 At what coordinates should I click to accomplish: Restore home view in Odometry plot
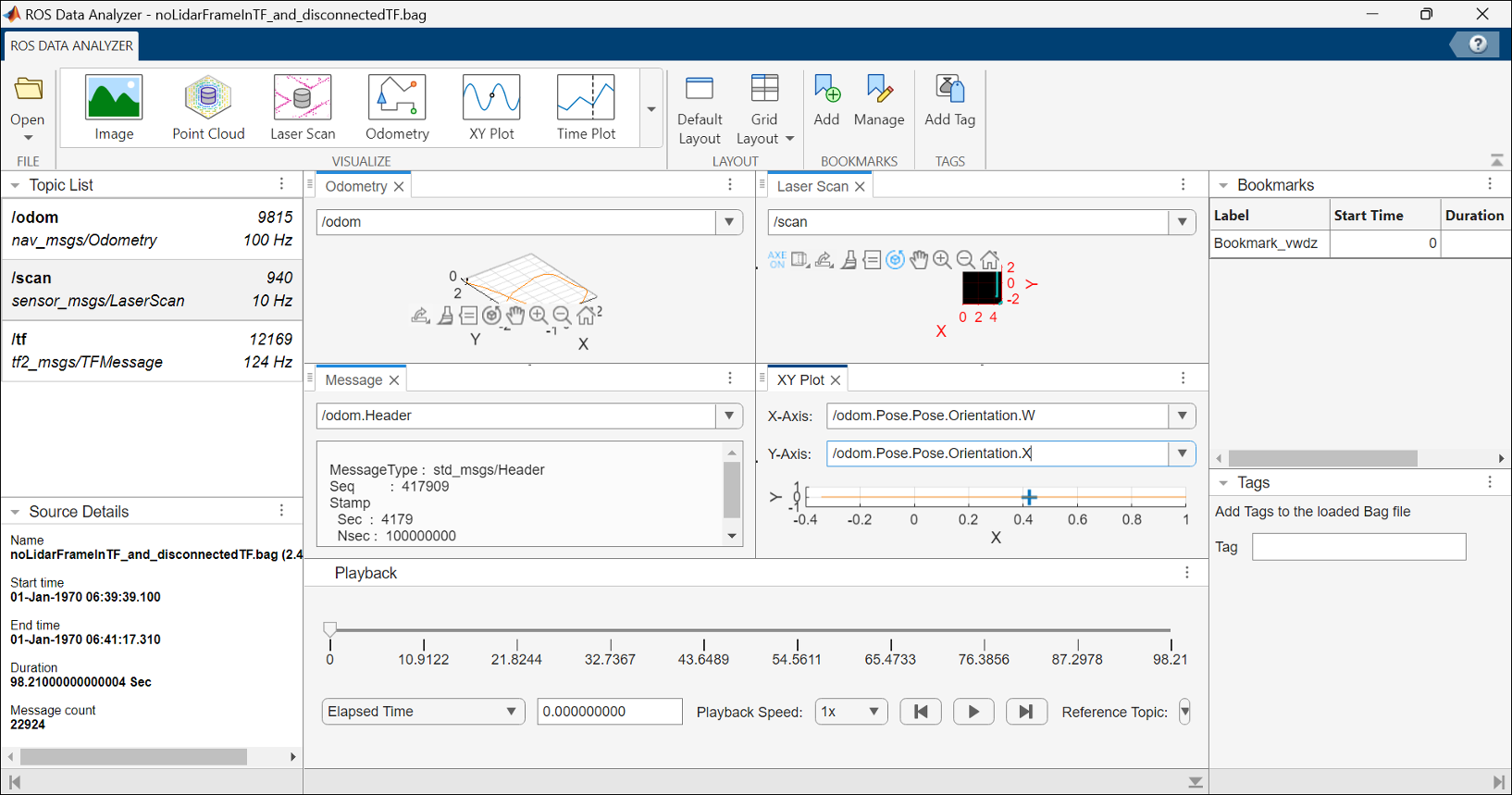[x=586, y=316]
